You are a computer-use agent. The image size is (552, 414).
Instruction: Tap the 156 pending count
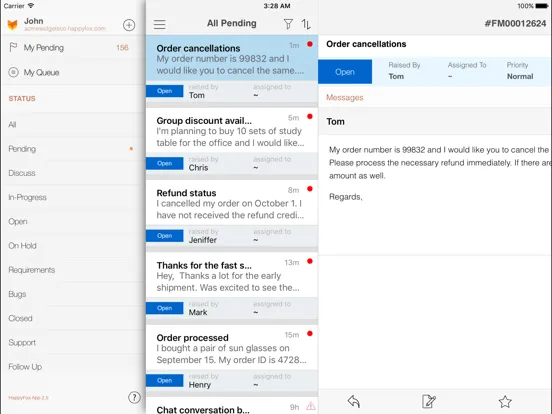point(123,48)
